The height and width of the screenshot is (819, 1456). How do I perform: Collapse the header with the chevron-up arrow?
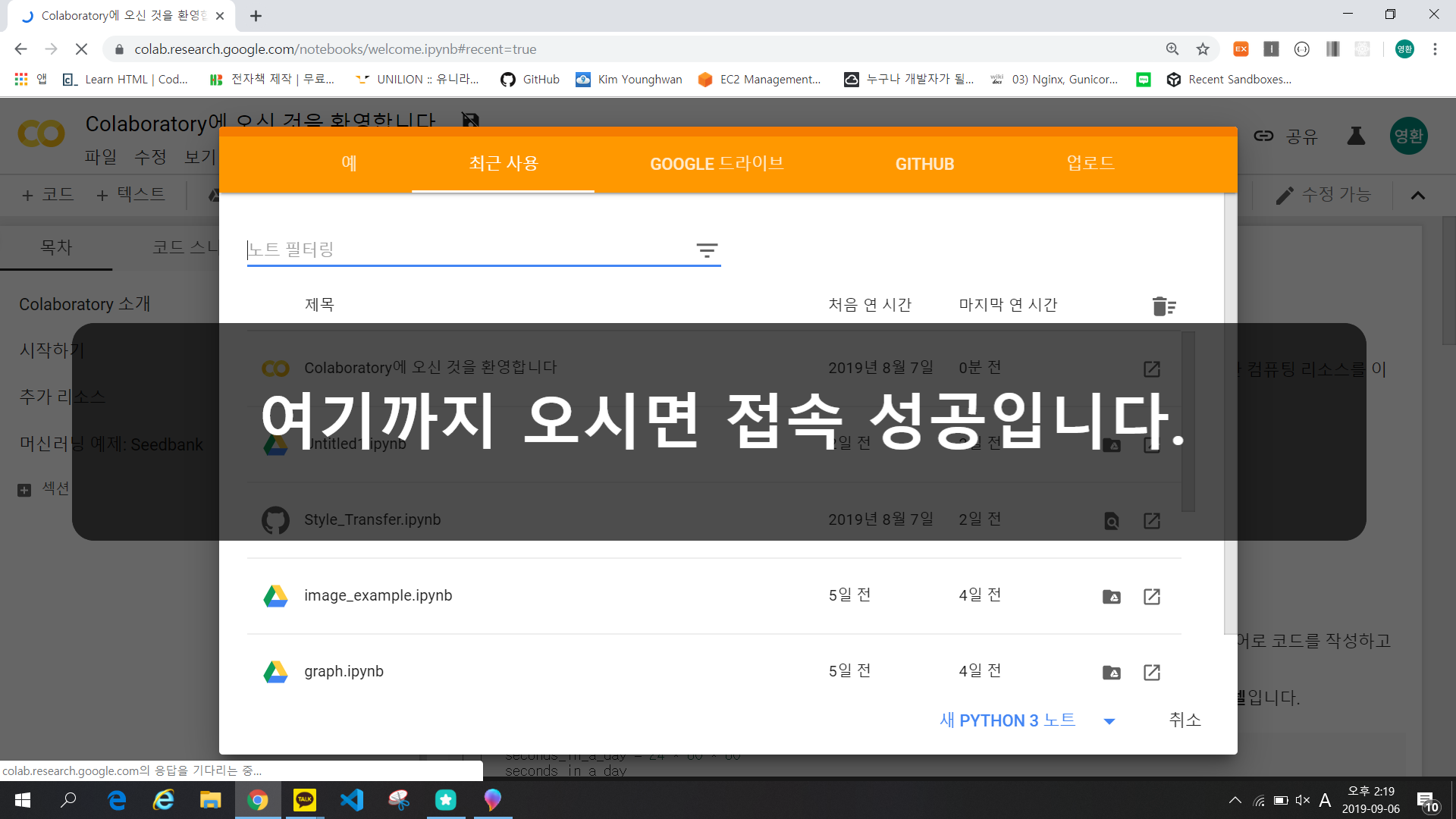point(1417,196)
